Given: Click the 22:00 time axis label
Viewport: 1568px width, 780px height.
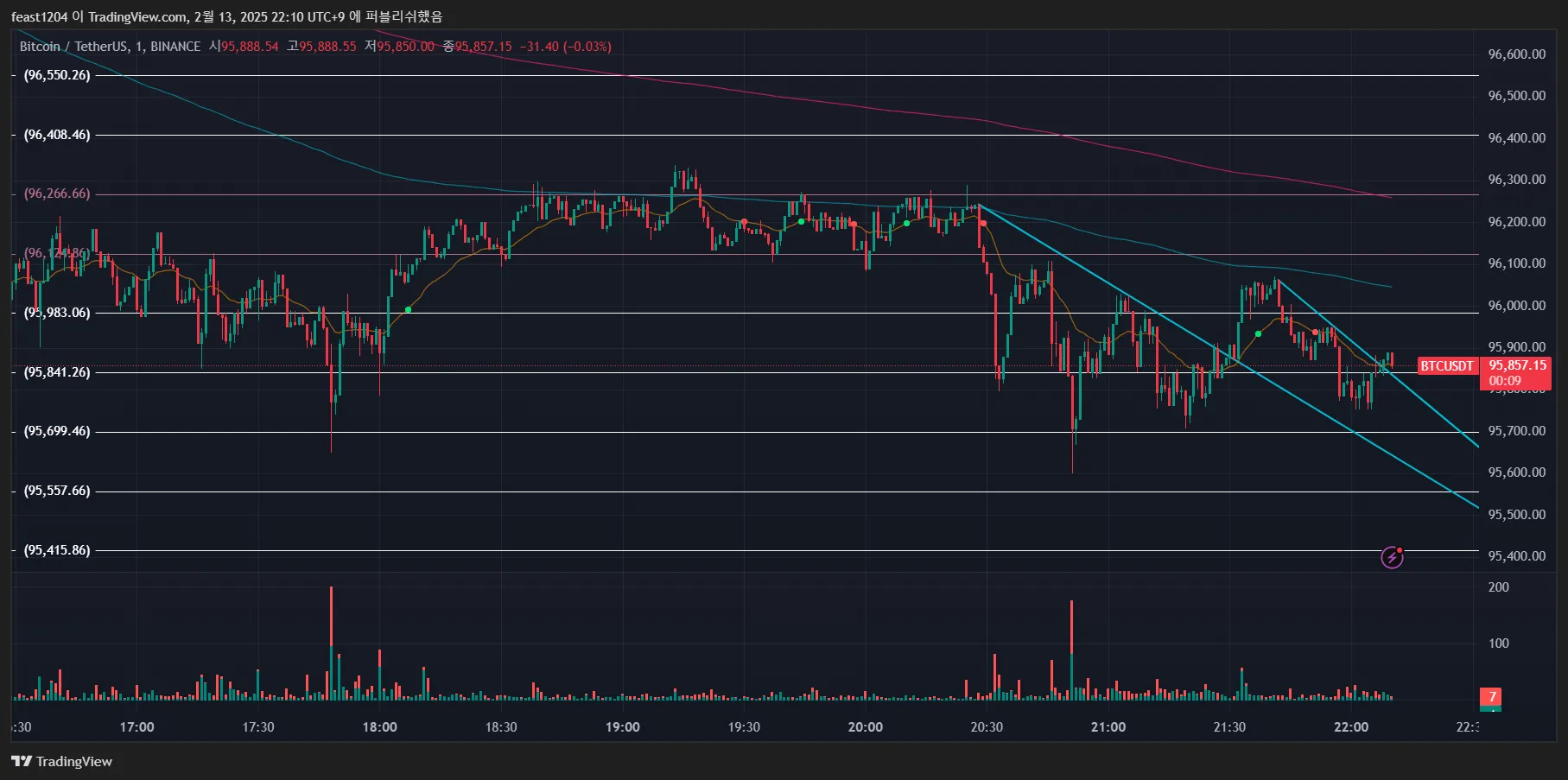Looking at the screenshot, I should [x=1350, y=727].
